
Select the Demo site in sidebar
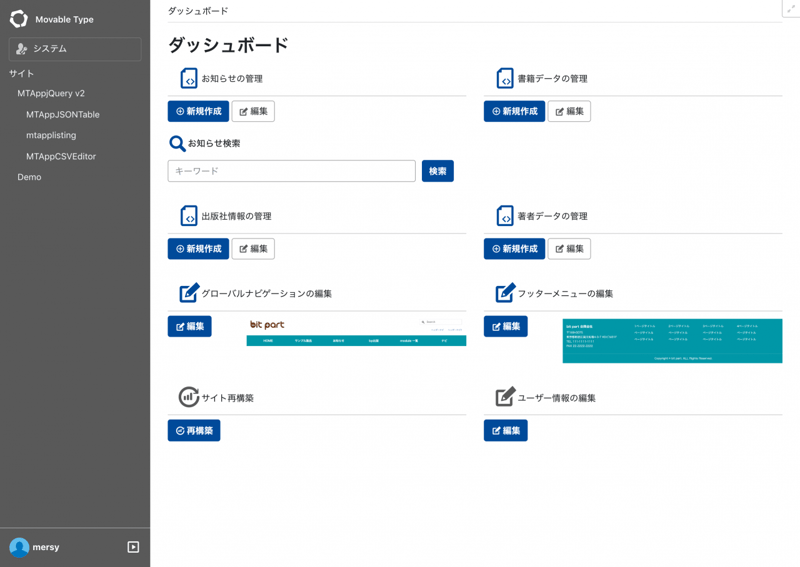click(x=30, y=177)
